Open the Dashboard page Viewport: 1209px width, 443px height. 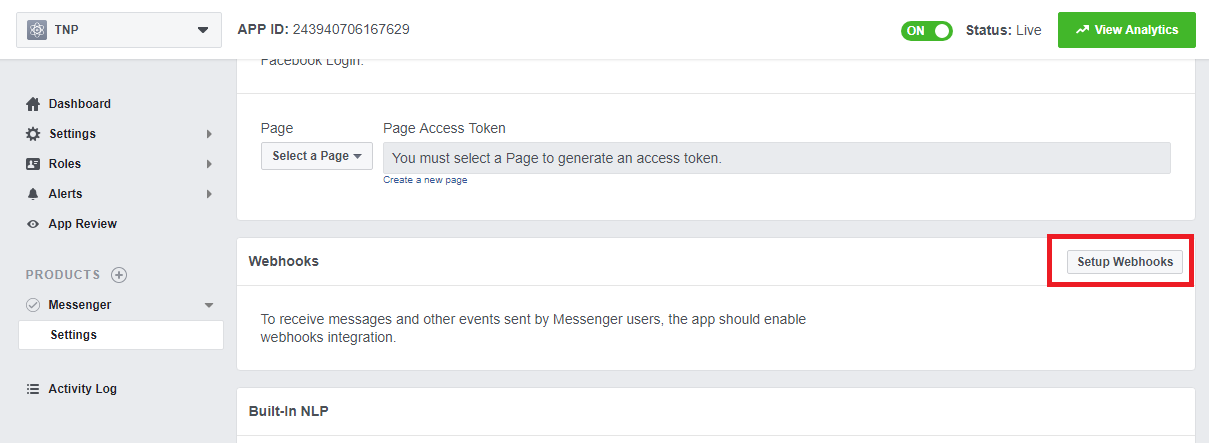point(80,104)
